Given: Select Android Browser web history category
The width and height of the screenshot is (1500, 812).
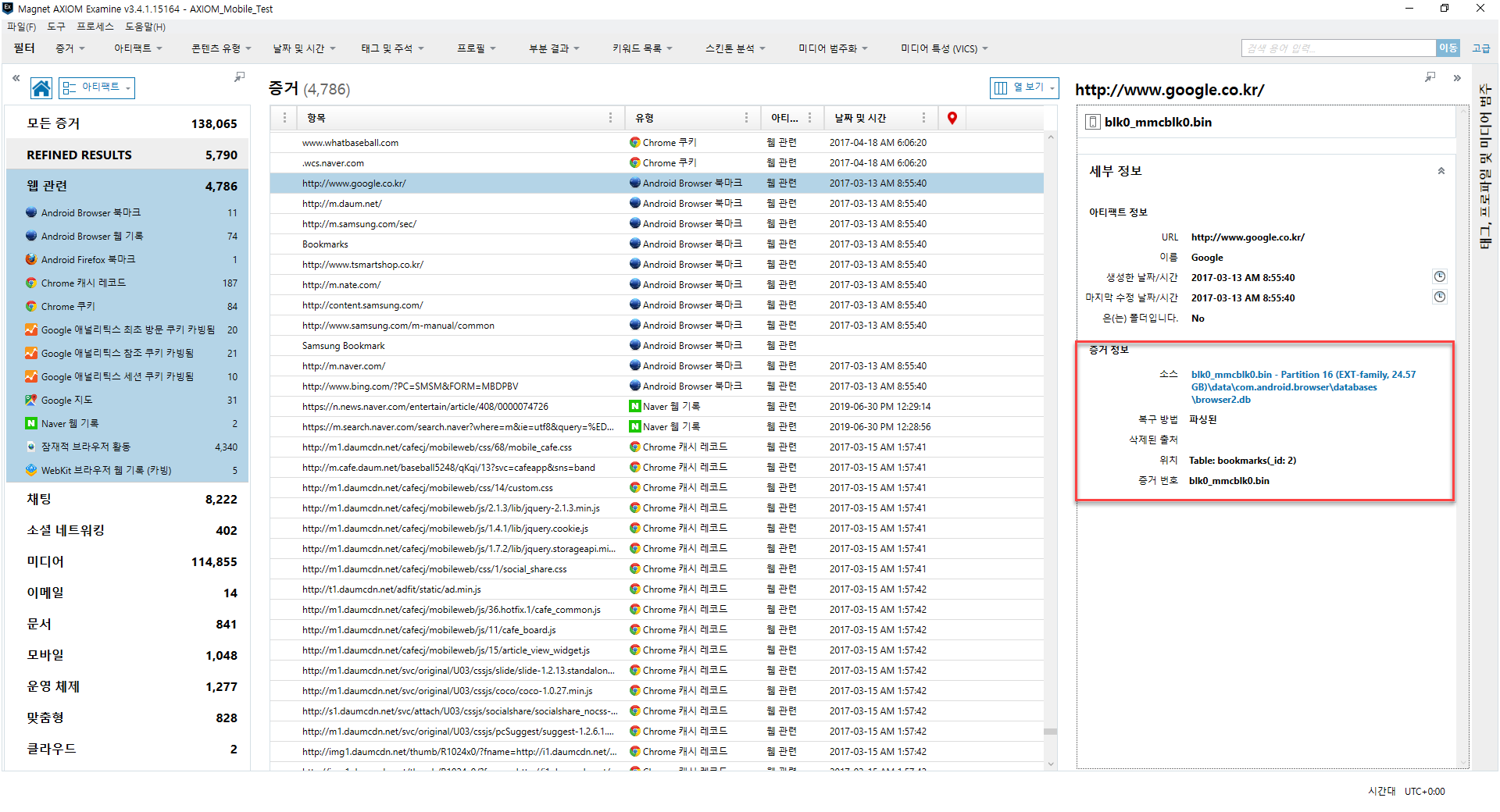Looking at the screenshot, I should [127, 236].
